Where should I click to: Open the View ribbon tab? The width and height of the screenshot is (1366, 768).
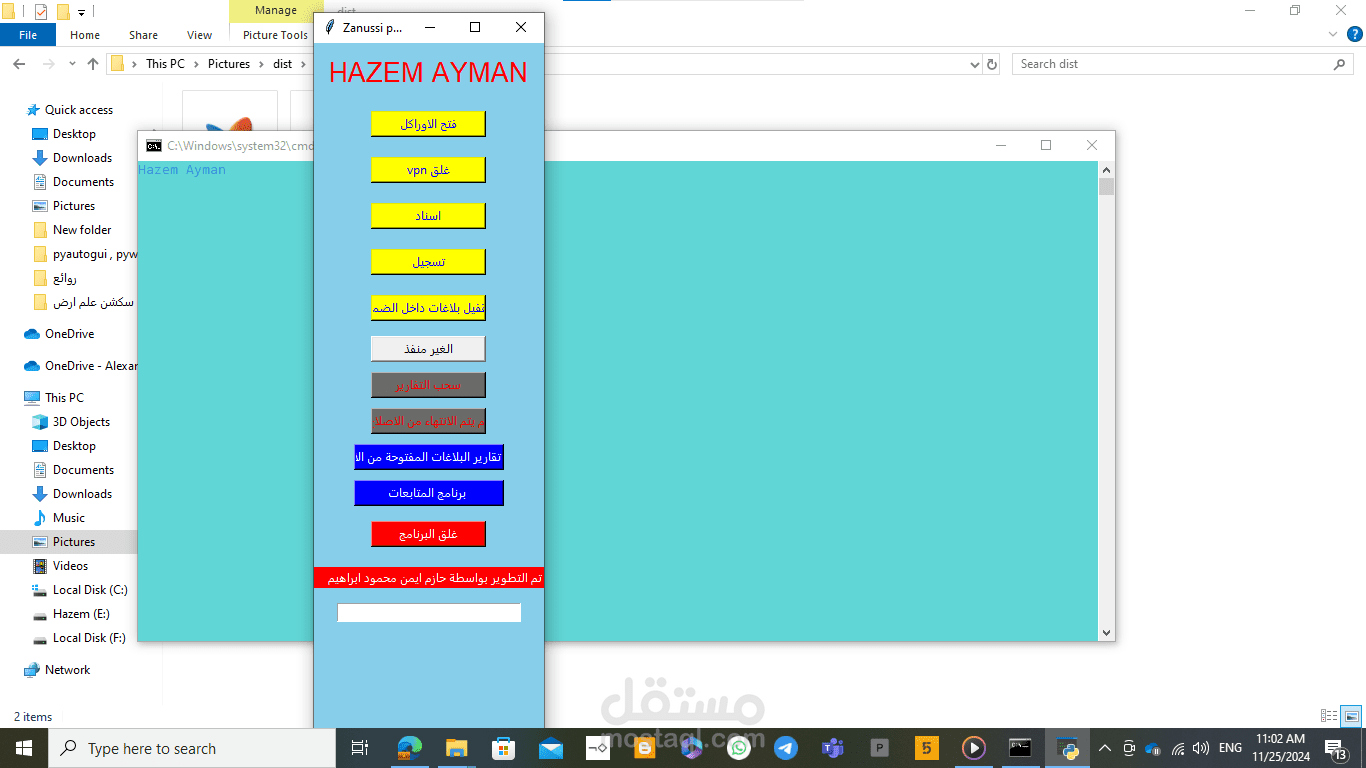point(200,35)
